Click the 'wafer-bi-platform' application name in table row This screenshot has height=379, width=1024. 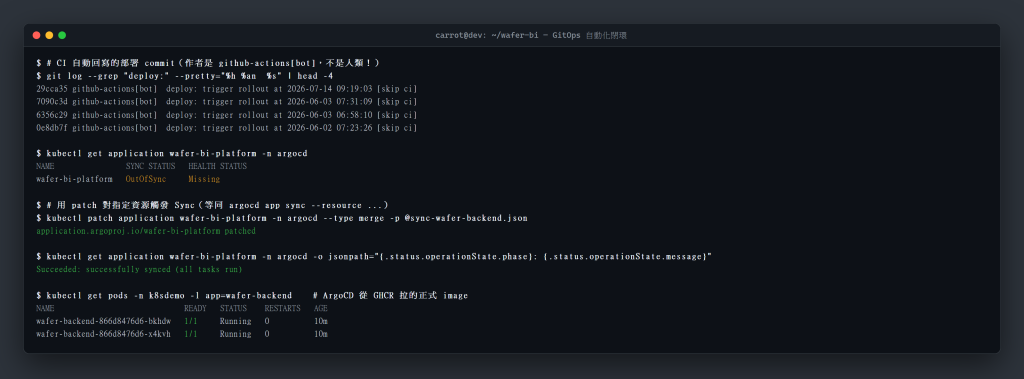click(74, 179)
